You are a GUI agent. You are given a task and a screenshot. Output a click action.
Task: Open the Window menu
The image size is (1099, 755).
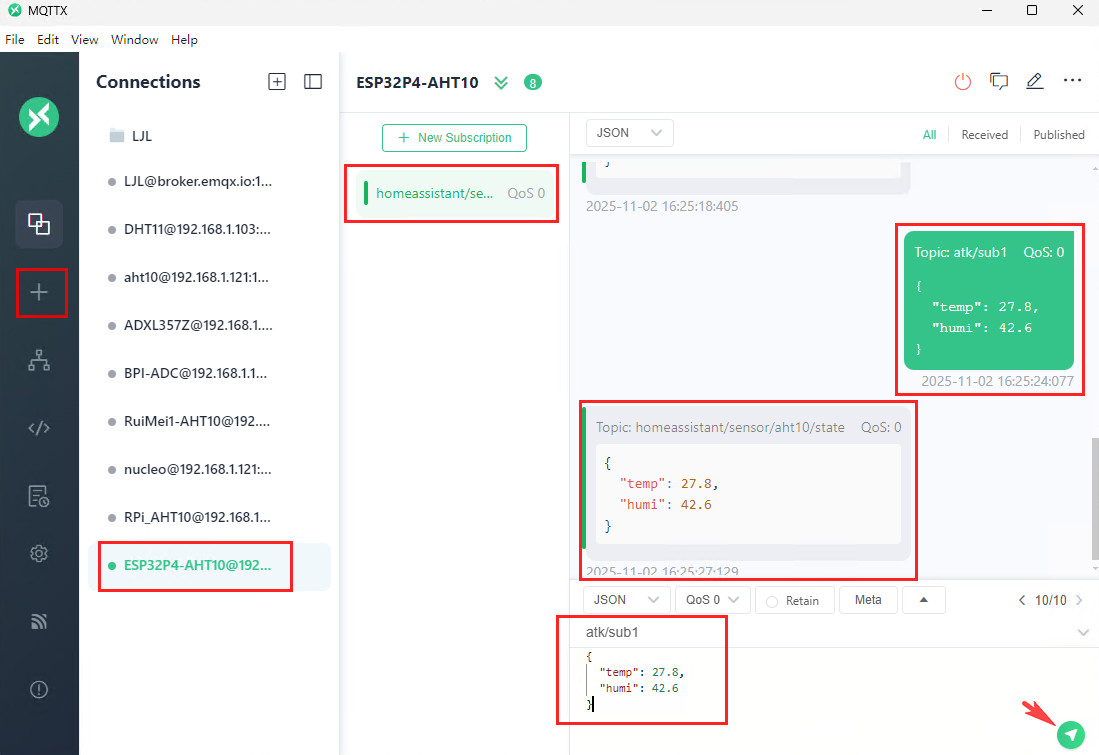coord(135,39)
